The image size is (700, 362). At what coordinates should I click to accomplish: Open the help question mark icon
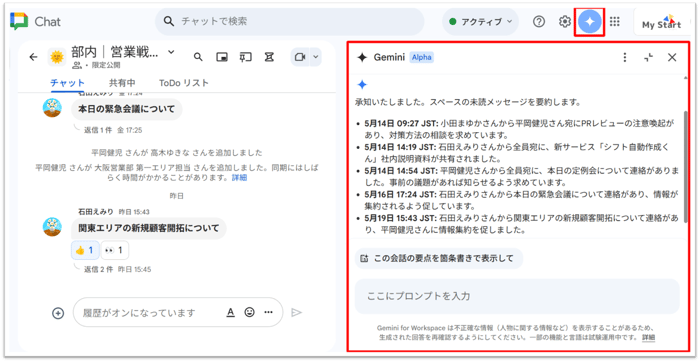(x=539, y=21)
